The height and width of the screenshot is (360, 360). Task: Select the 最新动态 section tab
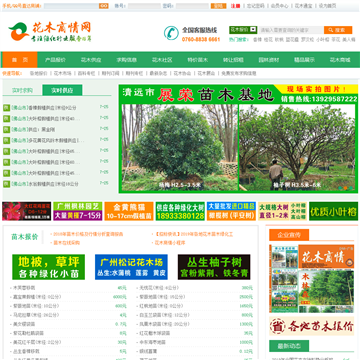click(x=289, y=346)
